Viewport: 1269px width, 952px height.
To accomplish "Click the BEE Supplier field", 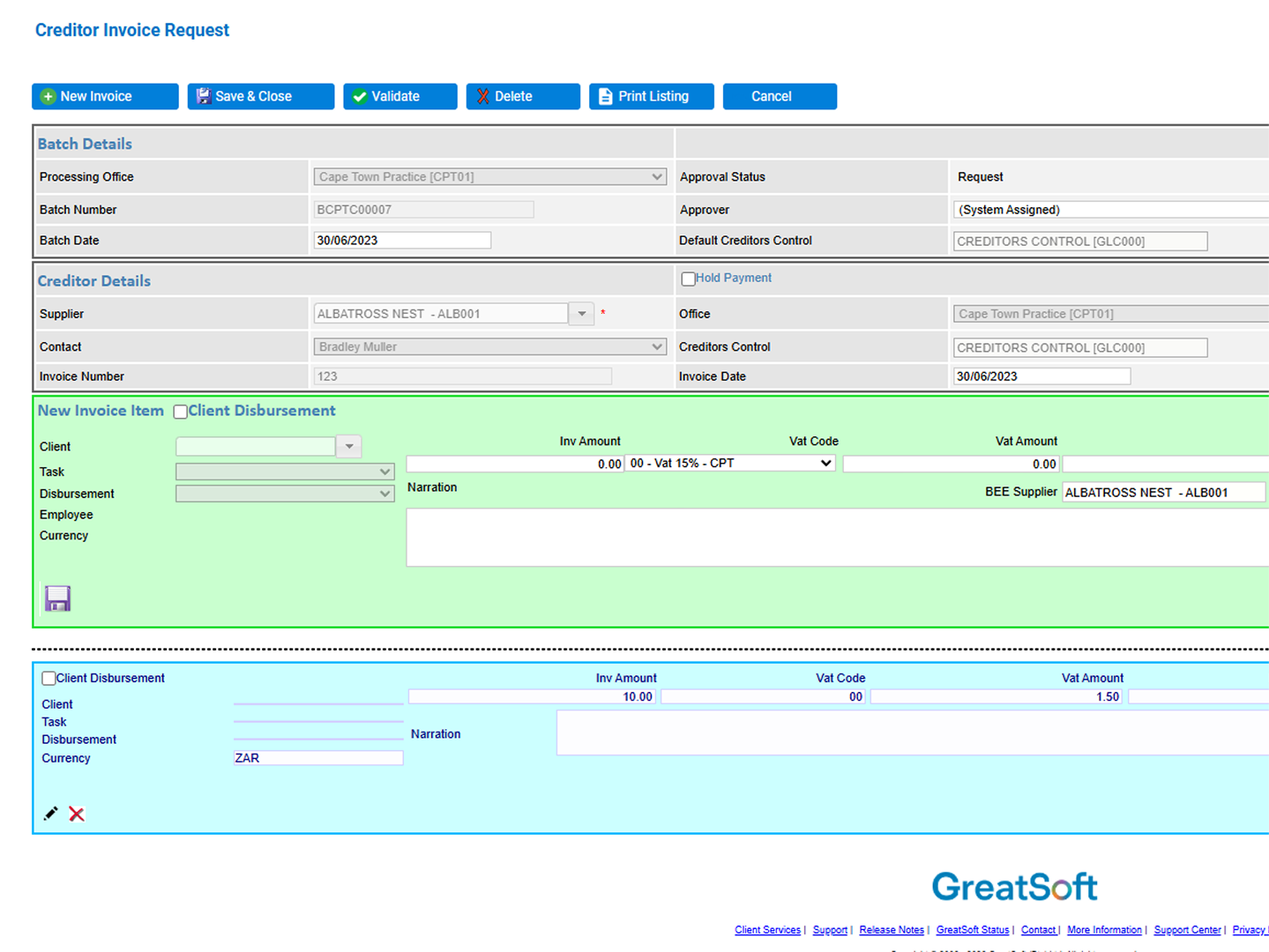I will (x=1164, y=493).
